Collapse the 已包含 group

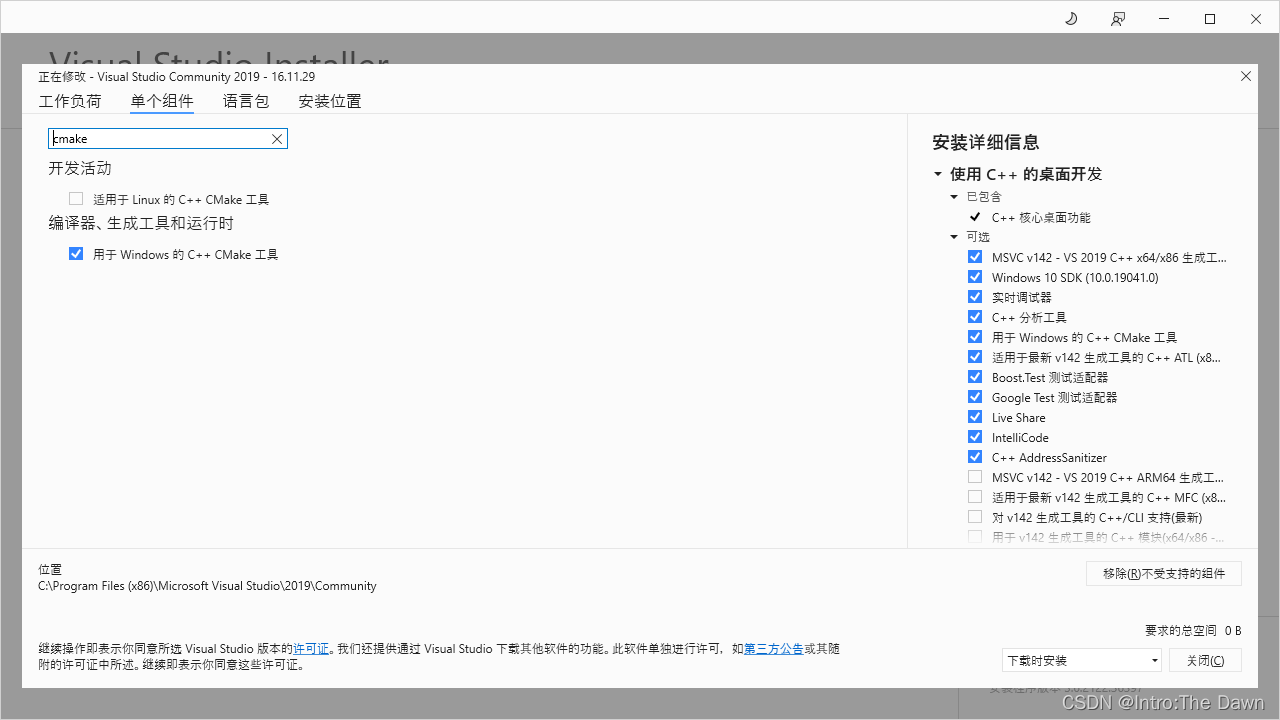pos(954,197)
